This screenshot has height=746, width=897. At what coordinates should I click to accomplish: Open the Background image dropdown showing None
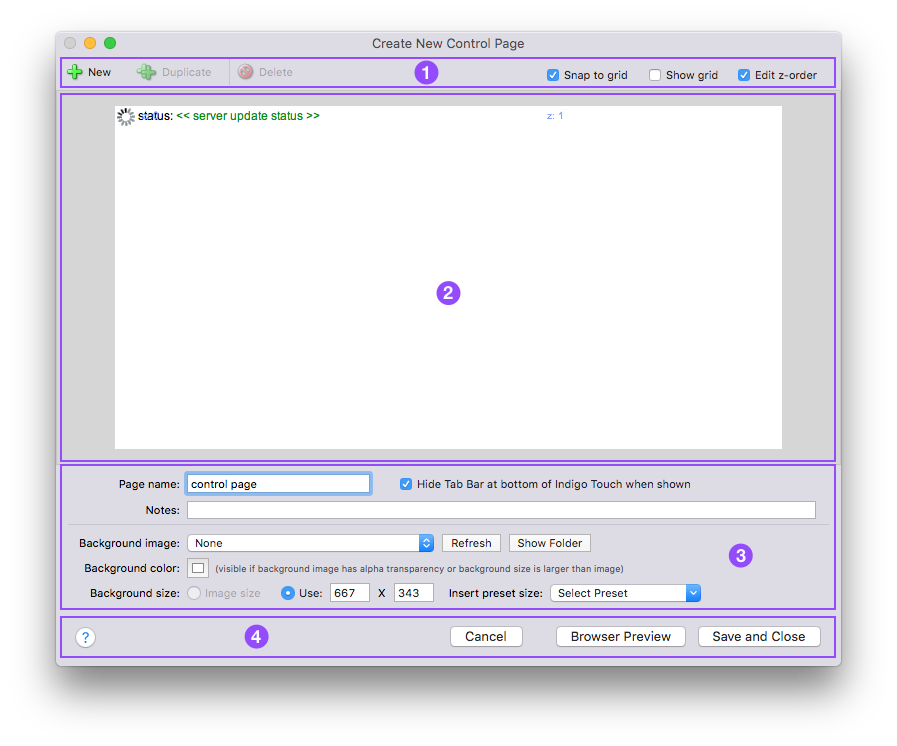(x=311, y=543)
